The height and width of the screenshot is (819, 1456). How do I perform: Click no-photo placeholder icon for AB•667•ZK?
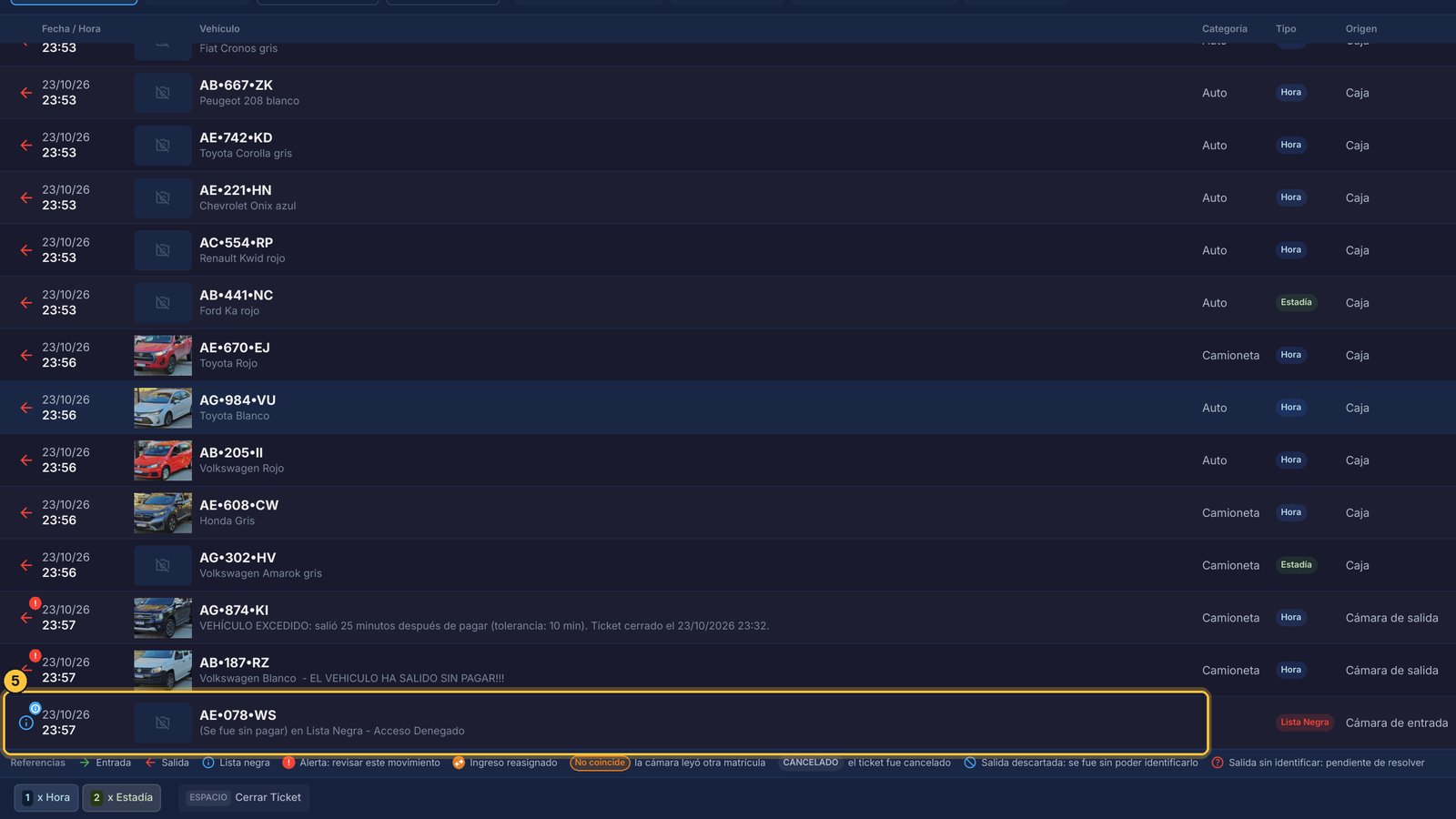(x=163, y=93)
